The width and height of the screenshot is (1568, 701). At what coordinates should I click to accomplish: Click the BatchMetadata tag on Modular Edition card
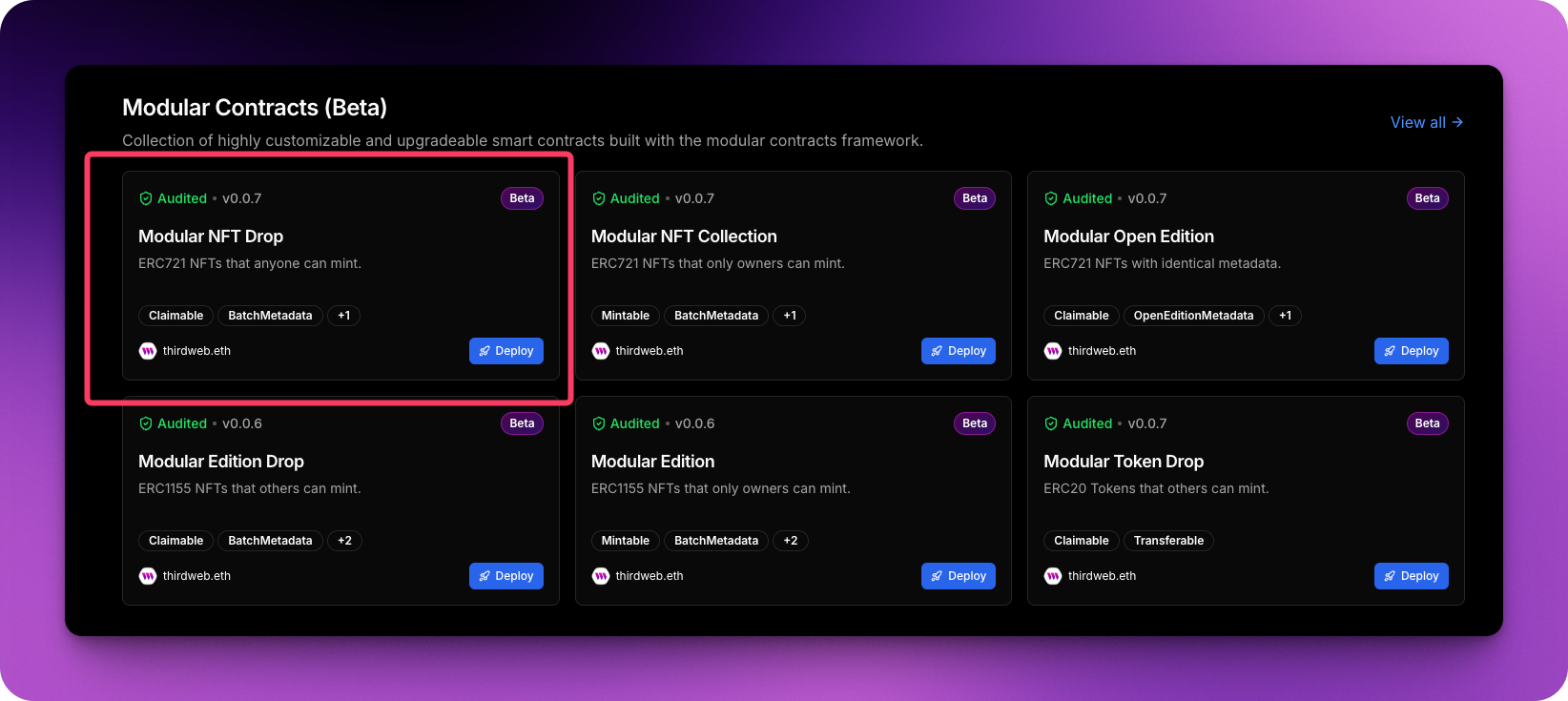point(716,541)
